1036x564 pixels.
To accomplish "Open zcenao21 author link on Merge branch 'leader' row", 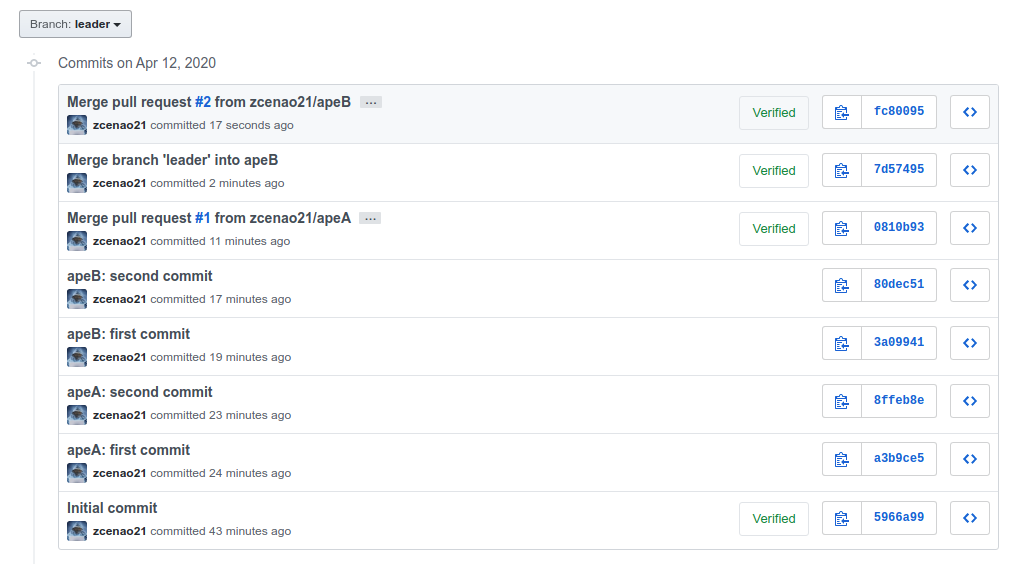I will [x=119, y=184].
